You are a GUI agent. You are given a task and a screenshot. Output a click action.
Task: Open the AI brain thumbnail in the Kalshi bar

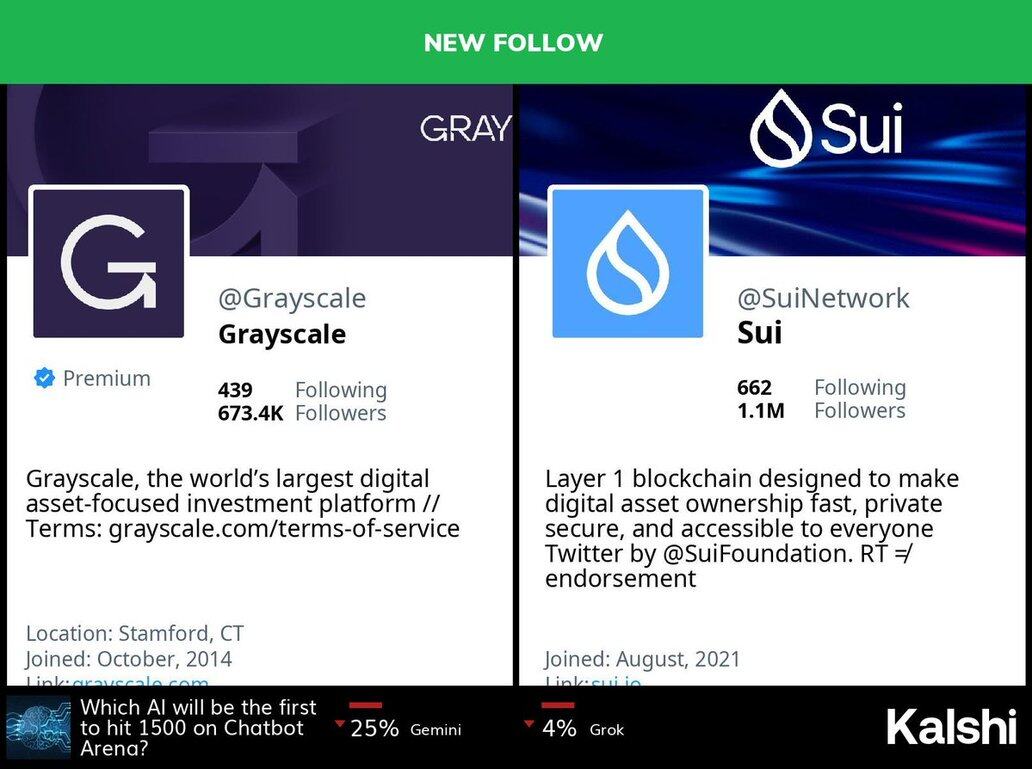tap(38, 727)
